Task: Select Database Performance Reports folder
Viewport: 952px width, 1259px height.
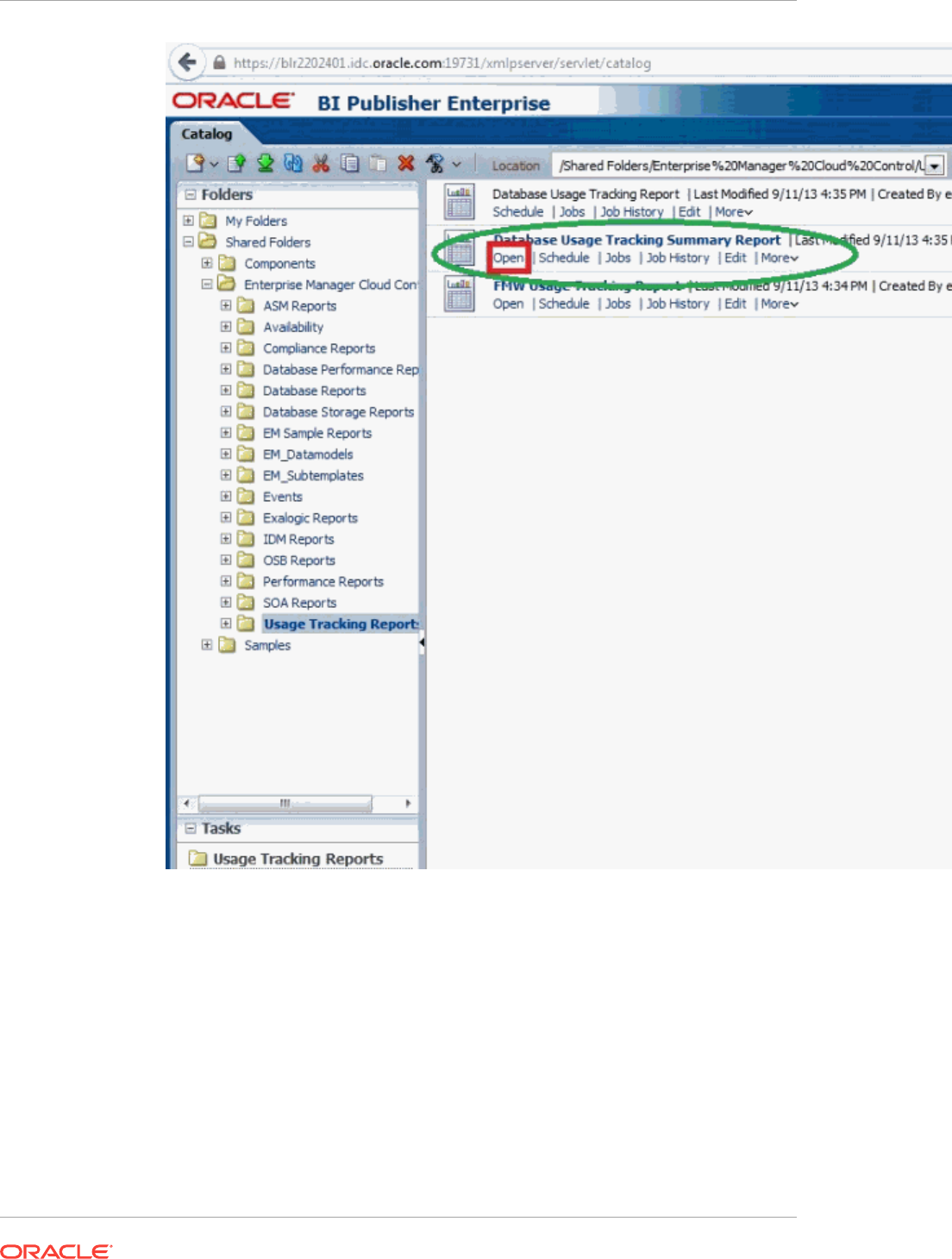Action: pos(341,369)
